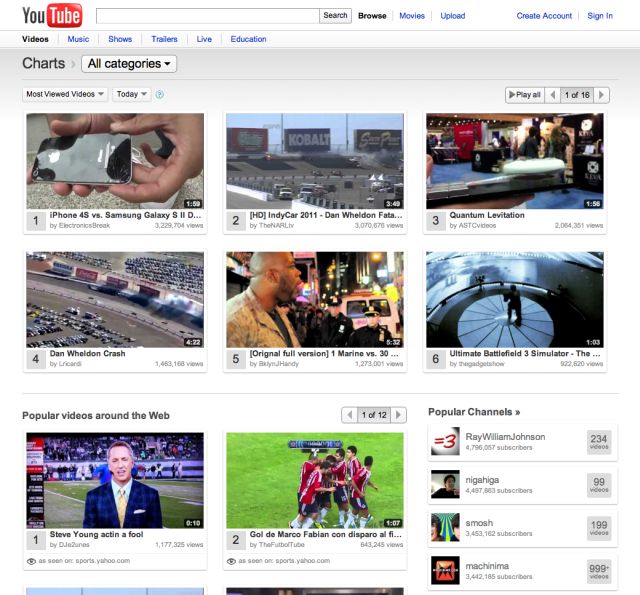Viewport: 640px width, 595px height.
Task: Click the Quantum Levitation title
Action: 487,215
